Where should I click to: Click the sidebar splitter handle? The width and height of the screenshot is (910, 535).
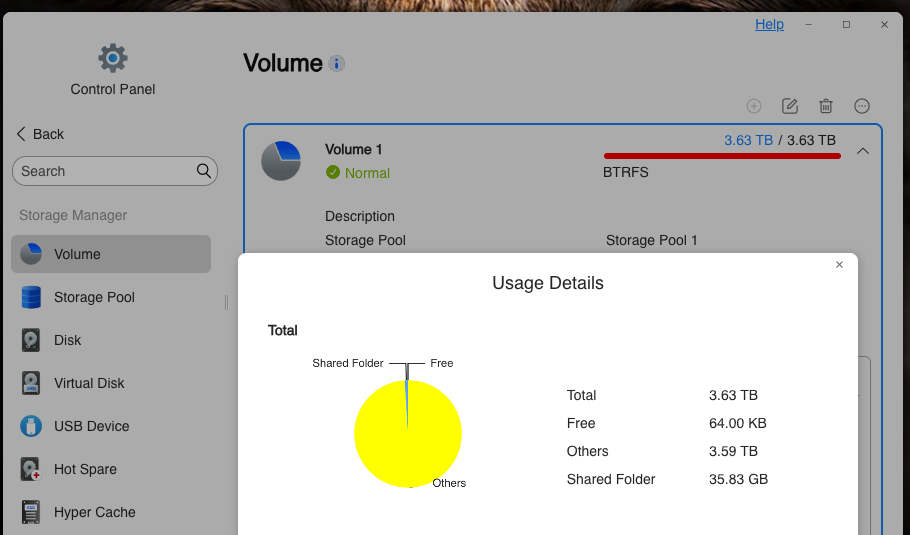pyautogui.click(x=226, y=302)
